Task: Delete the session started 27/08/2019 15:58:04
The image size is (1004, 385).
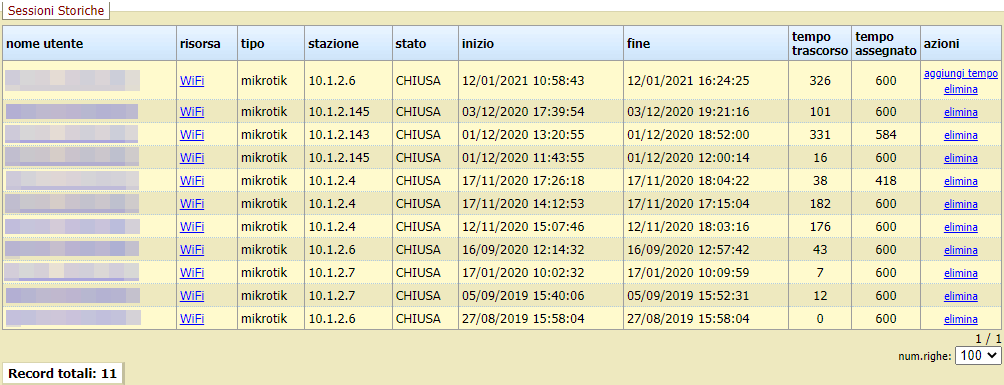Action: 960,319
